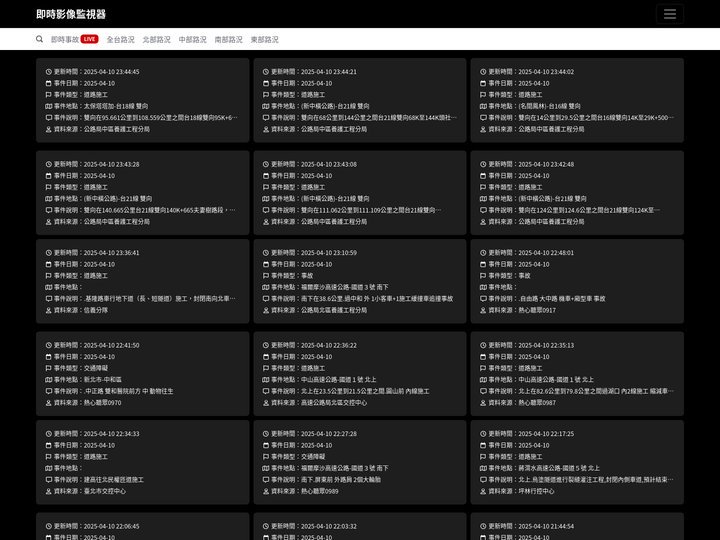Switch to the 東部路況 tab

[x=264, y=39]
